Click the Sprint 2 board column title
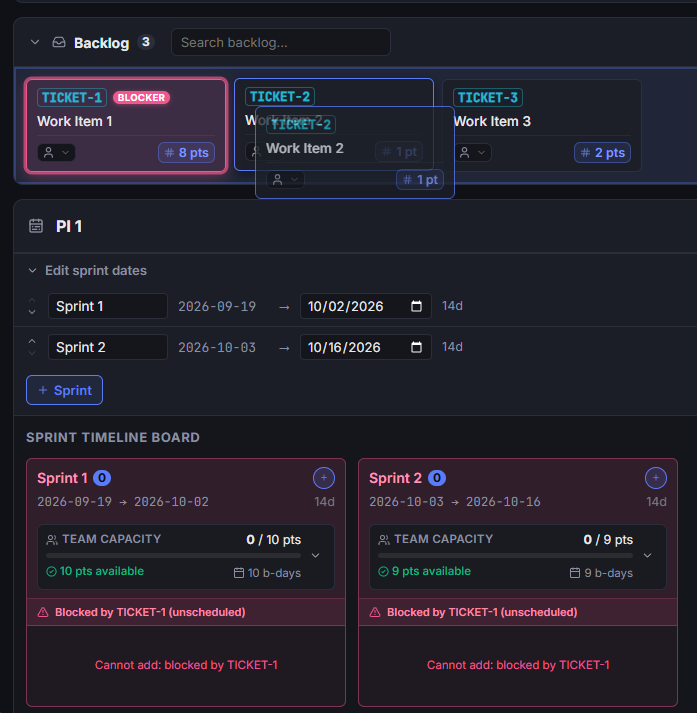The image size is (697, 713). [x=396, y=478]
